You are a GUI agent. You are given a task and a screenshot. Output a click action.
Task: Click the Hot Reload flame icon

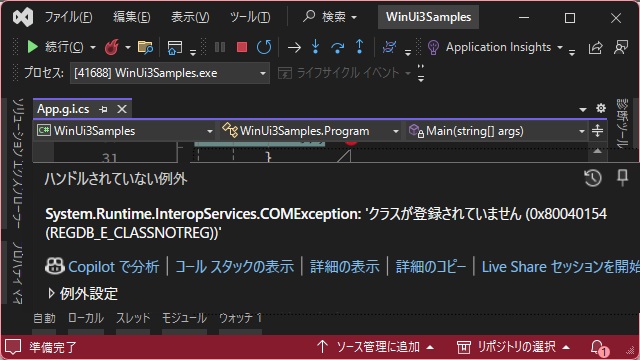click(112, 47)
